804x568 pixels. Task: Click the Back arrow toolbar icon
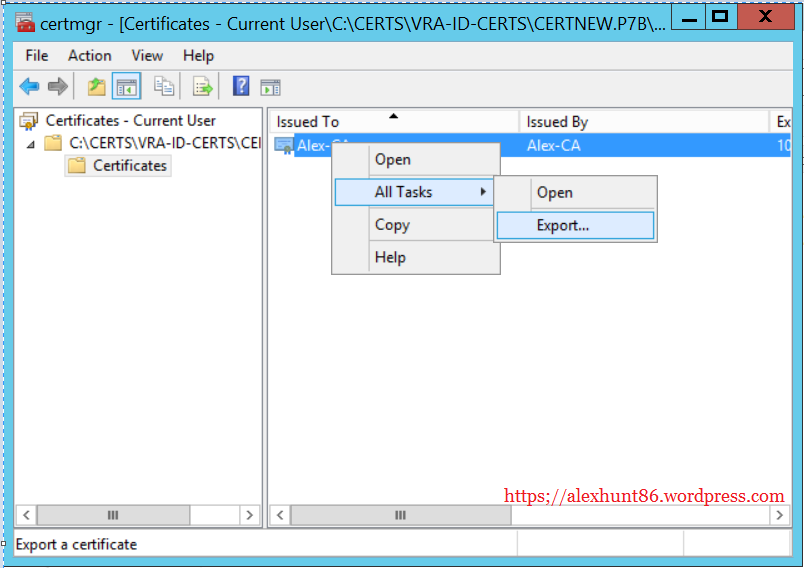pyautogui.click(x=29, y=87)
